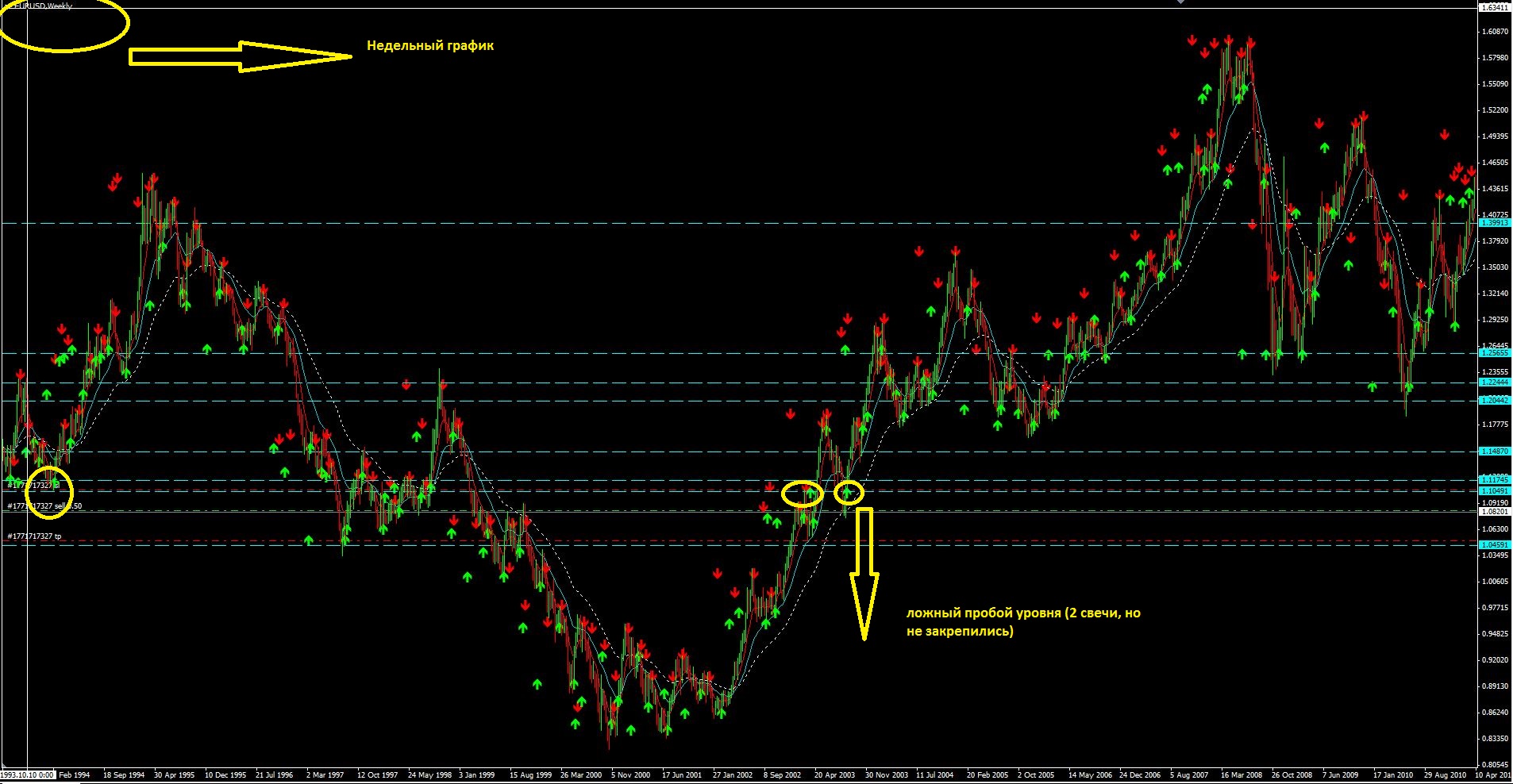Click the 11 Jul 2004 time label
Screen dimensions: 1513x784
pos(935,775)
